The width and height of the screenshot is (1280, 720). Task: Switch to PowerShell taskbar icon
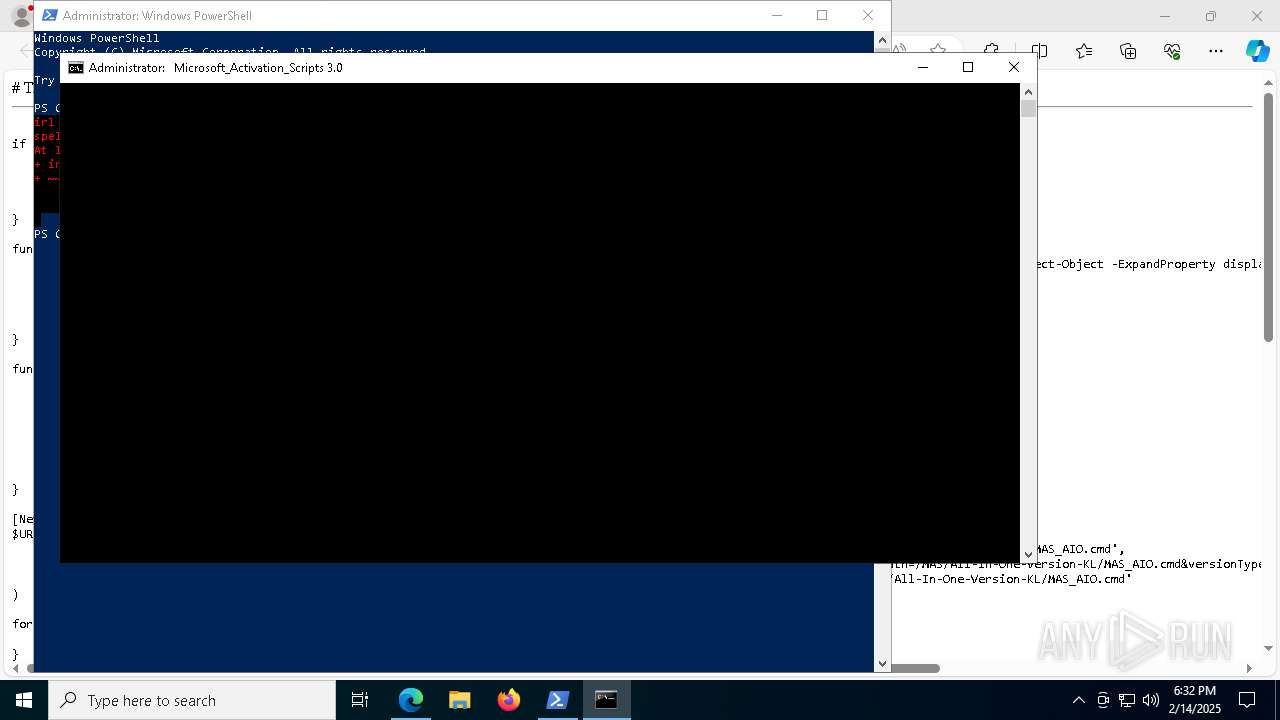(558, 700)
